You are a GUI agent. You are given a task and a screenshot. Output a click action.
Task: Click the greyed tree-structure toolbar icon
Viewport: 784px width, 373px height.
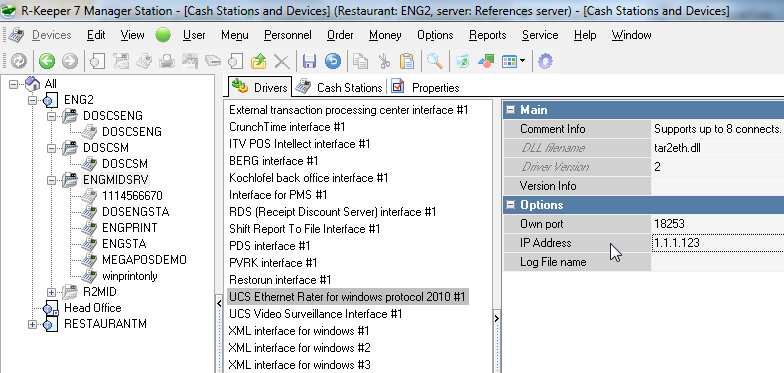[x=120, y=61]
